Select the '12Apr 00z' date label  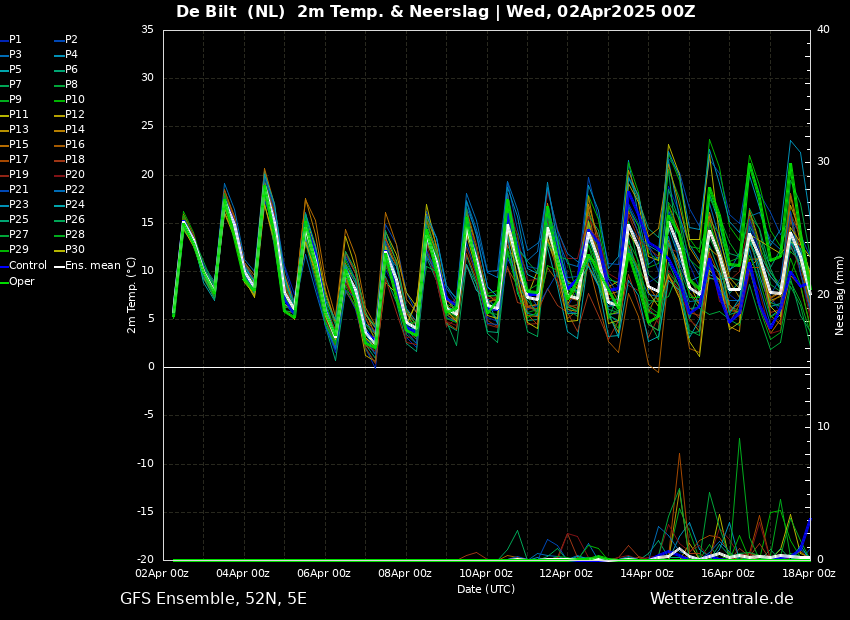[566, 573]
